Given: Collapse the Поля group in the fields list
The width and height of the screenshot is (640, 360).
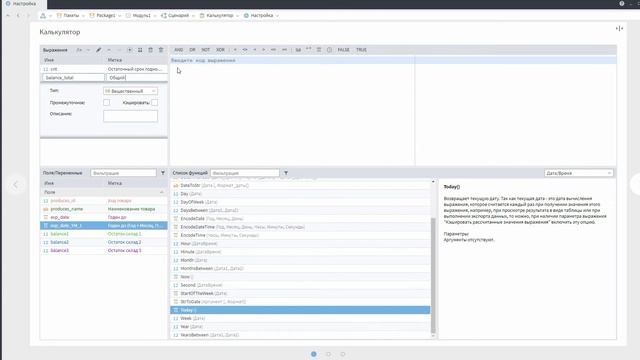Looking at the screenshot, I should coord(162,192).
